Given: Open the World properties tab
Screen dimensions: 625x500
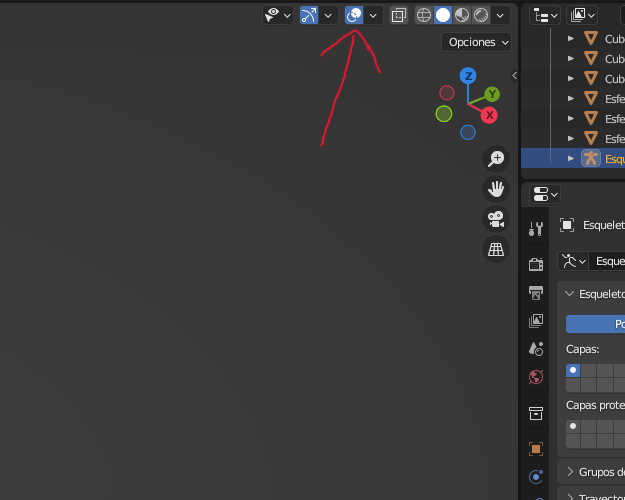Looking at the screenshot, I should click(536, 377).
